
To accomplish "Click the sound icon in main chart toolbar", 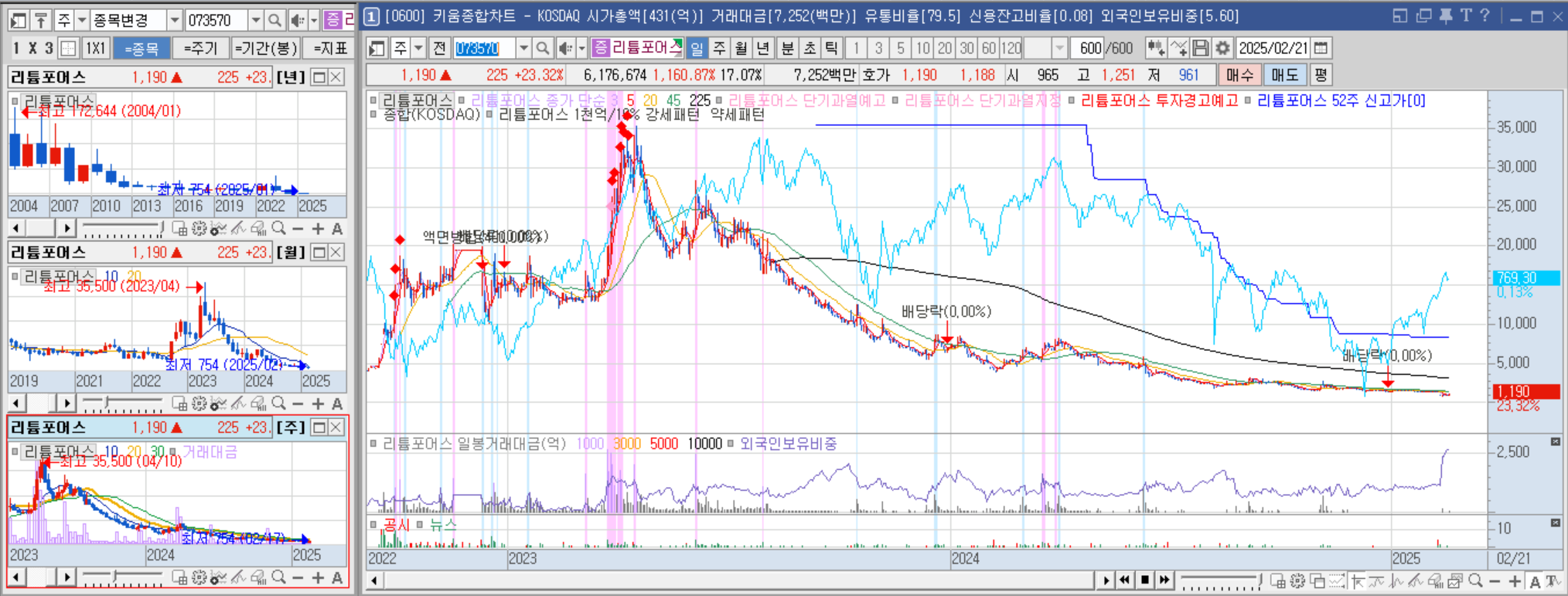I will pyautogui.click(x=565, y=48).
